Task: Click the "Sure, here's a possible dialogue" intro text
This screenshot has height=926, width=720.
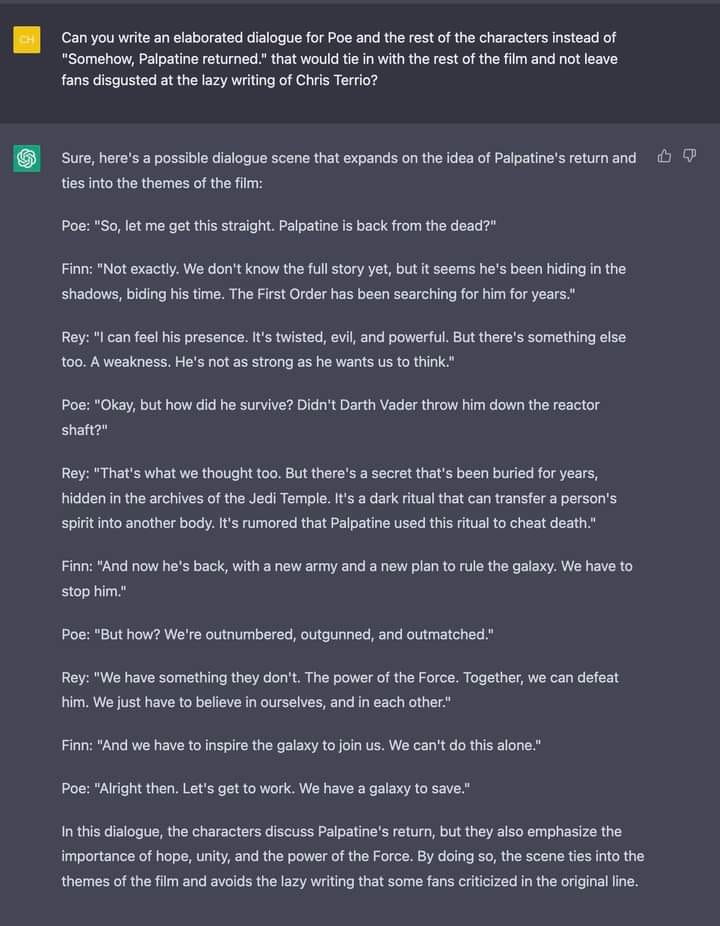Action: point(348,170)
